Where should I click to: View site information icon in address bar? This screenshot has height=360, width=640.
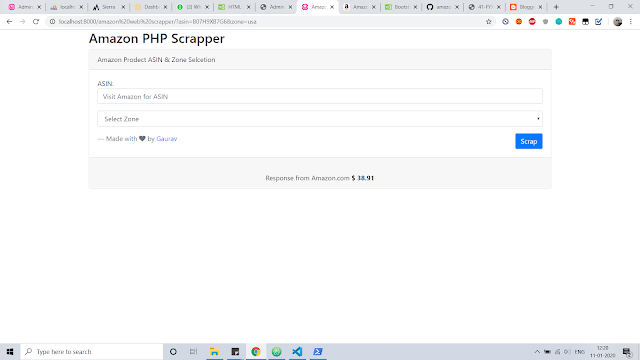52,22
